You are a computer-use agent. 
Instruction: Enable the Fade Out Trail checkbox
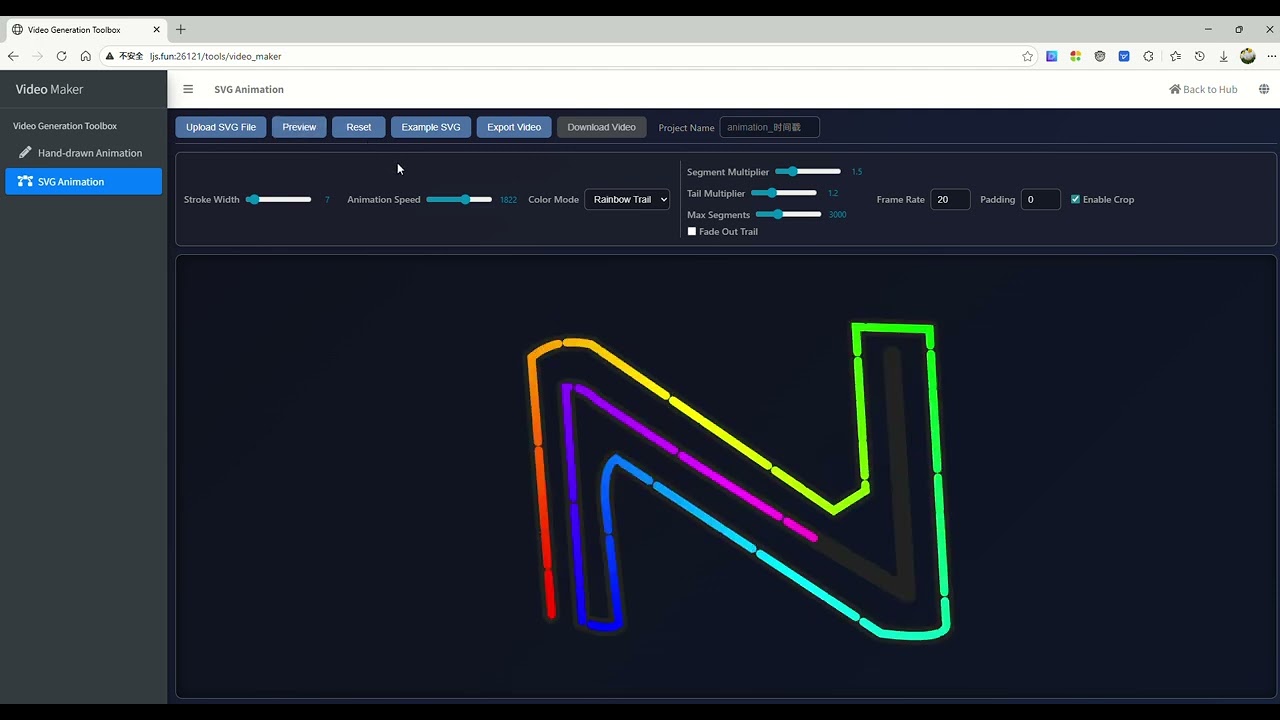coord(692,231)
